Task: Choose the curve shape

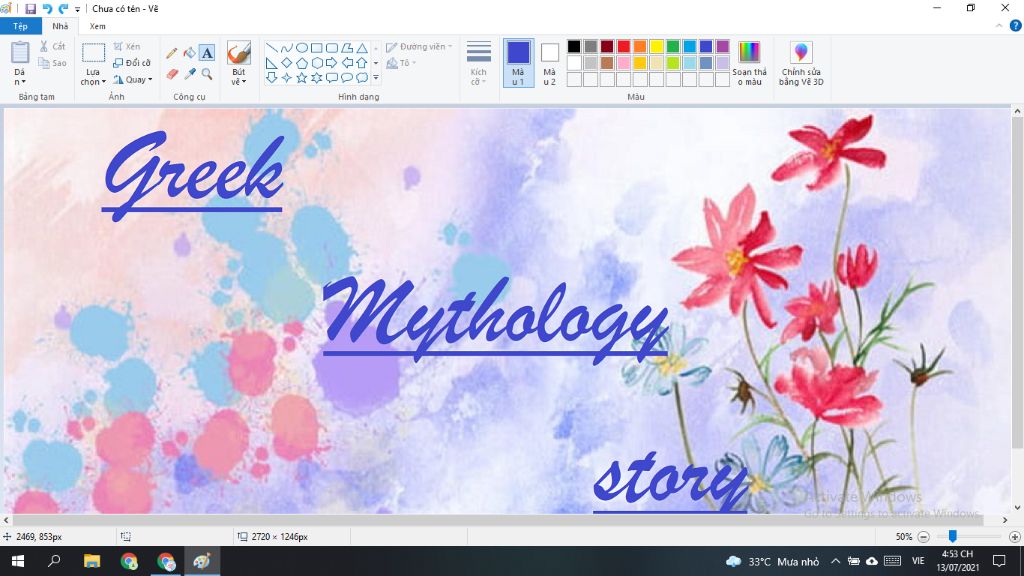Action: tap(287, 48)
